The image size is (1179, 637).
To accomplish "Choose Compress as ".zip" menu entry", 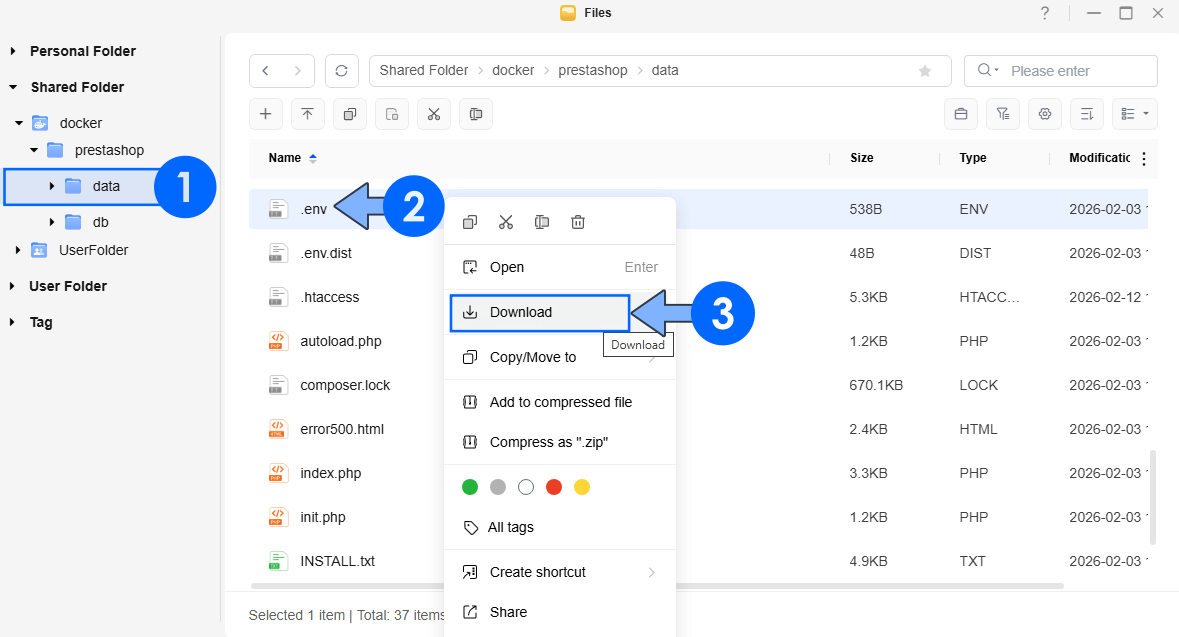I will point(549,442).
